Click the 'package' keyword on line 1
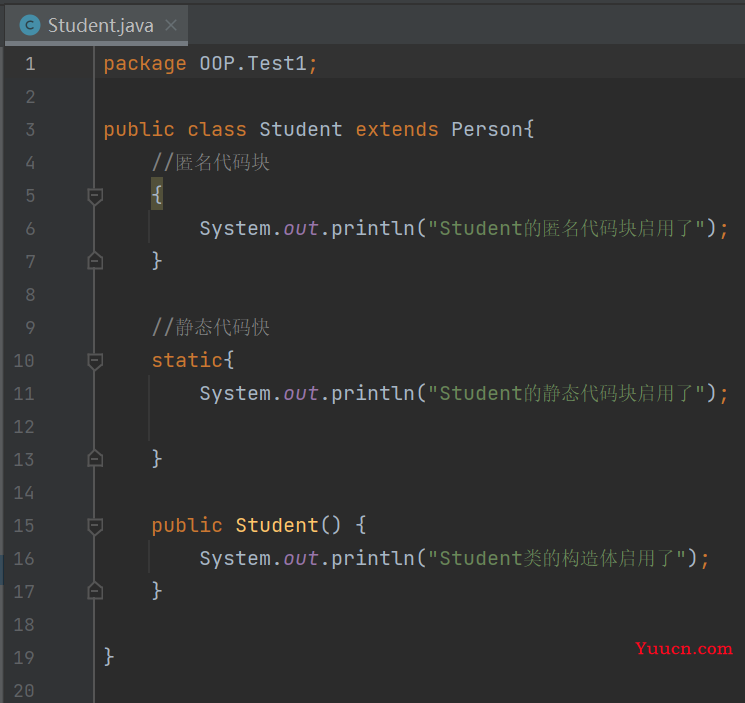The width and height of the screenshot is (745, 703). (145, 64)
